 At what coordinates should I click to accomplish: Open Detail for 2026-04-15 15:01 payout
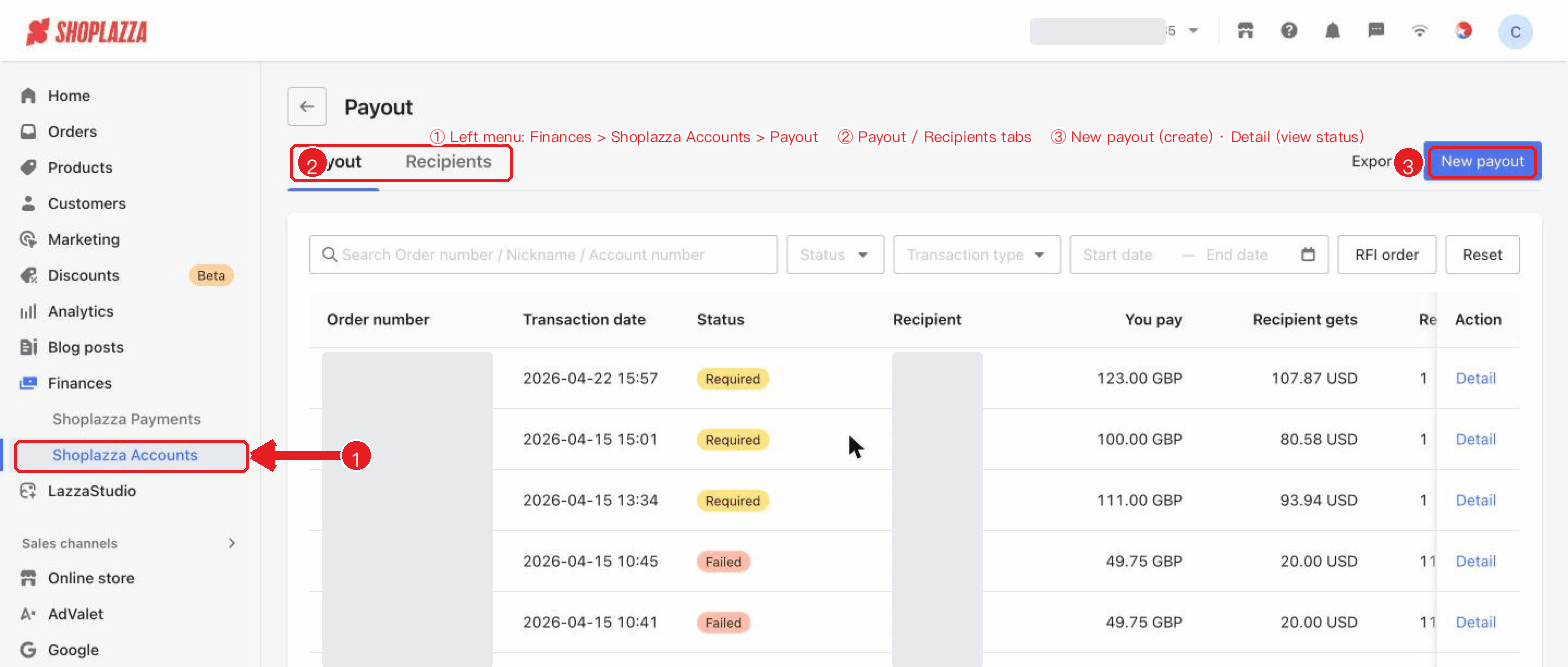pos(1476,440)
